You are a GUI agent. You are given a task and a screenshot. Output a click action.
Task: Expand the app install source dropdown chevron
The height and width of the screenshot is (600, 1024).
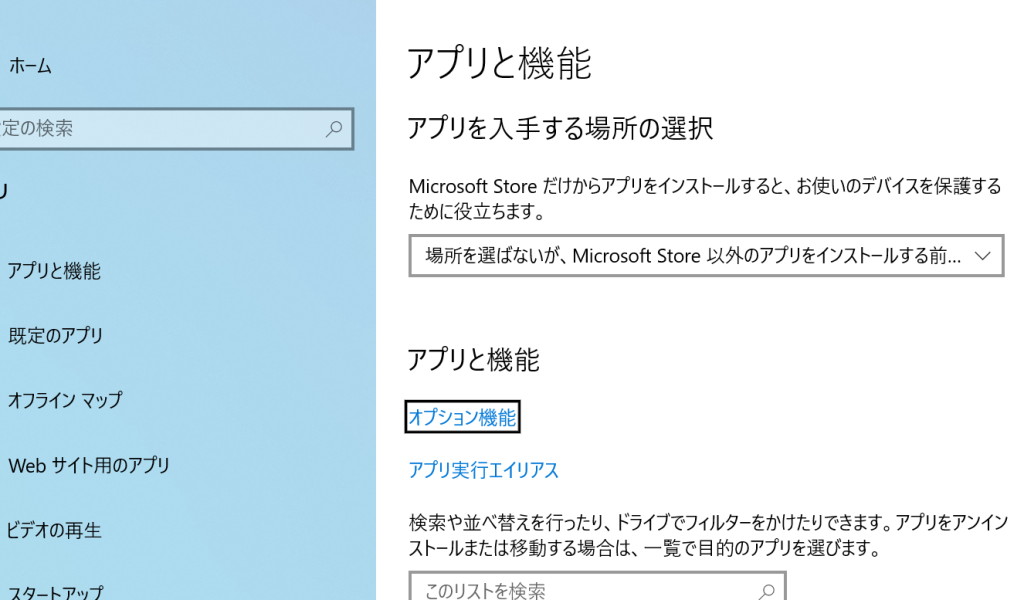982,256
